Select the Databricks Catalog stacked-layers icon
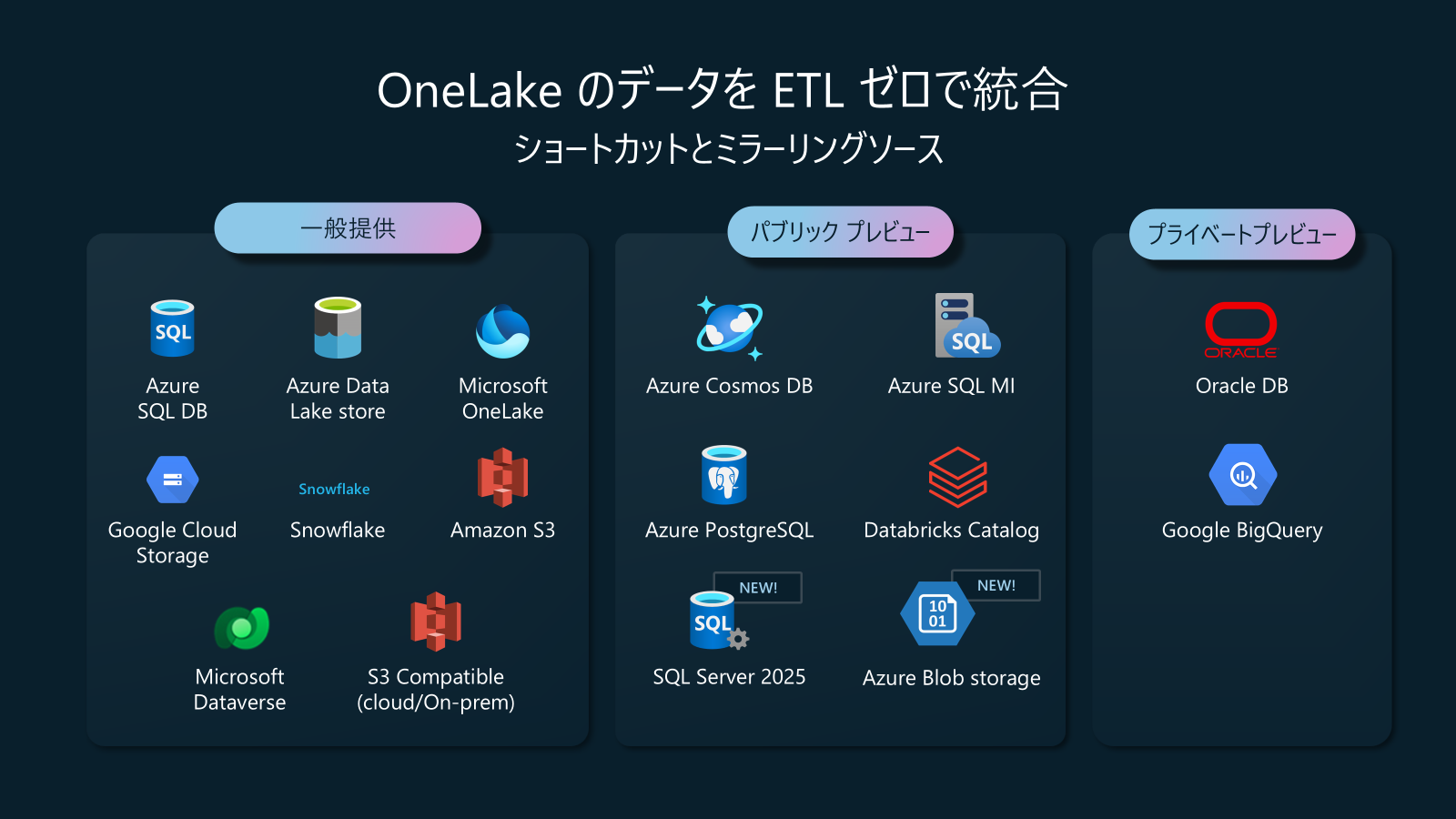This screenshot has height=819, width=1456. 957,477
